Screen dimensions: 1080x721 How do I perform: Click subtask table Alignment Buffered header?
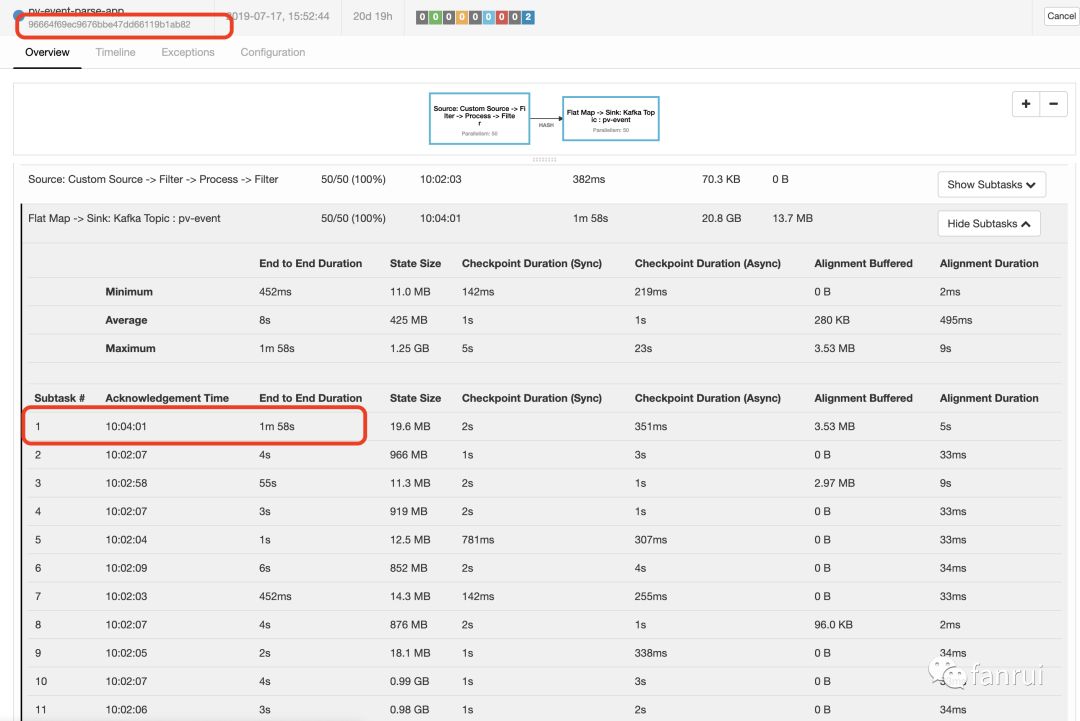(x=863, y=398)
